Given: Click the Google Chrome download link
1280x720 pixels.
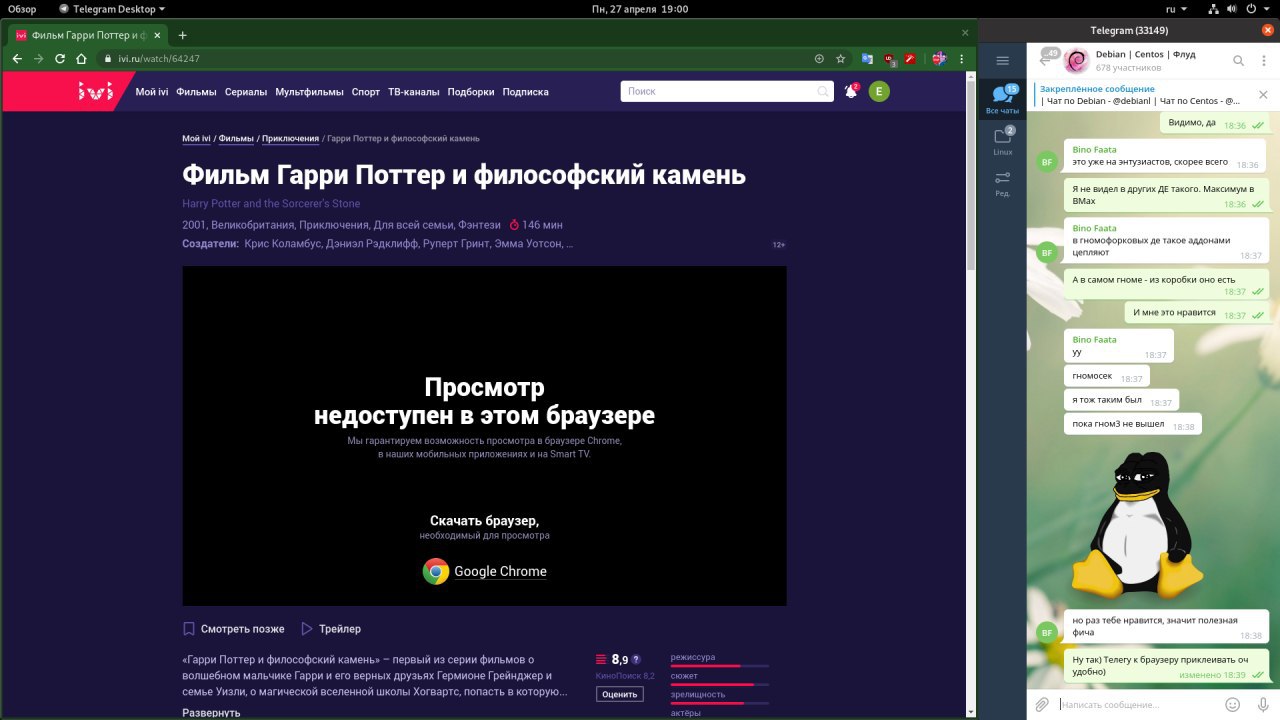Looking at the screenshot, I should coord(500,572).
